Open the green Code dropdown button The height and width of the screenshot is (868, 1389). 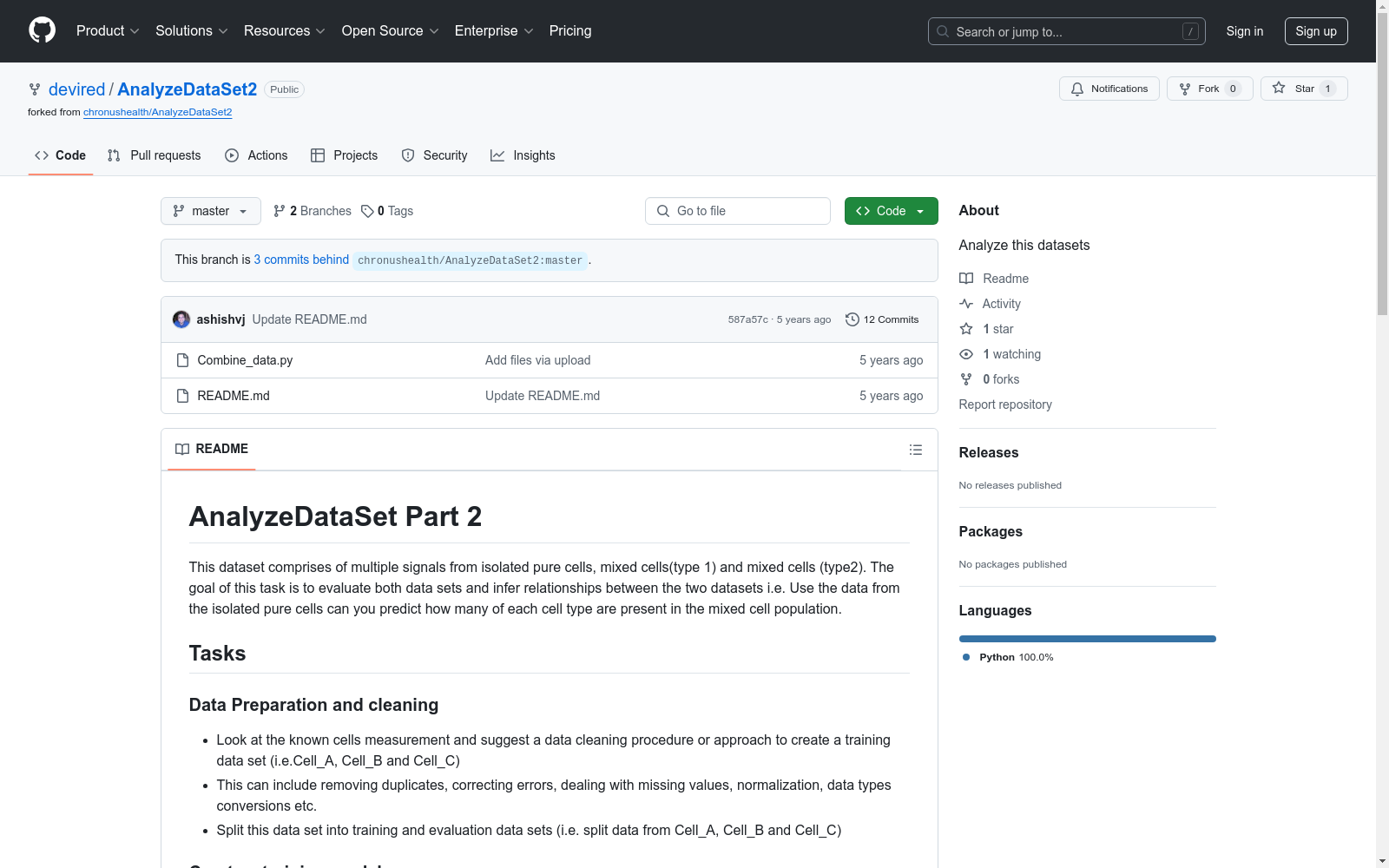pos(892,211)
